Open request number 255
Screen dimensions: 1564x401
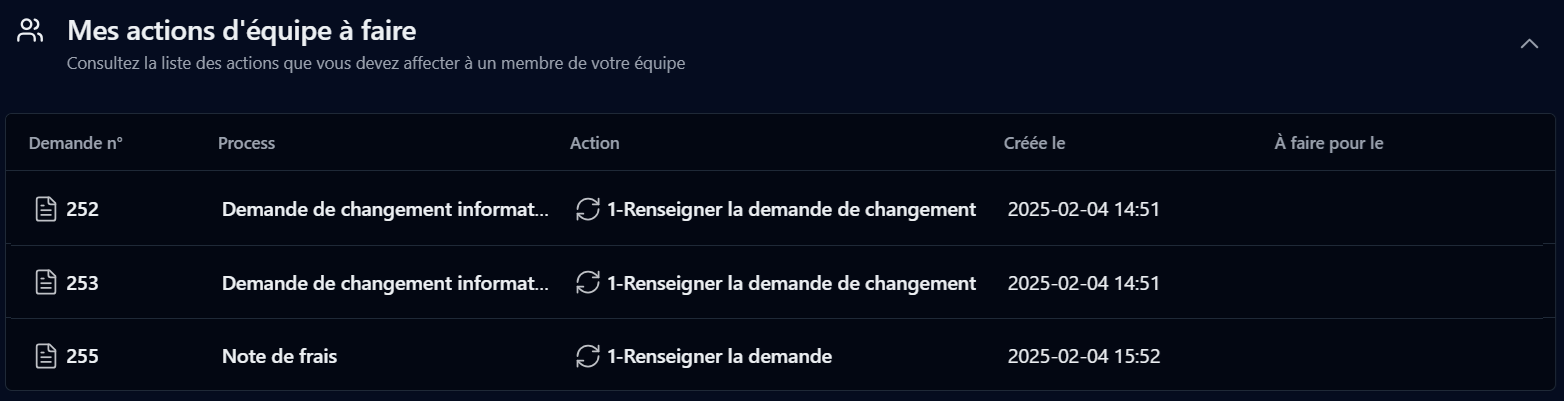coord(82,356)
